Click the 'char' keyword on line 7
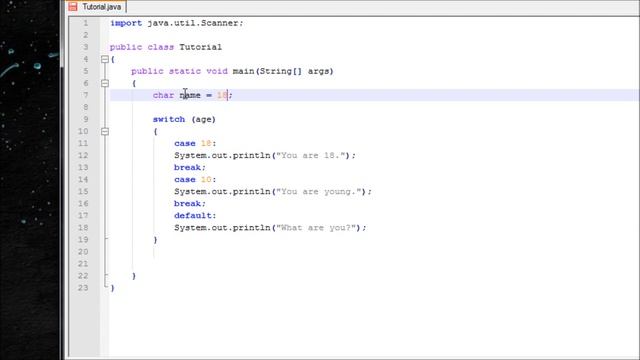Image resolution: width=640 pixels, height=360 pixels. 163,95
